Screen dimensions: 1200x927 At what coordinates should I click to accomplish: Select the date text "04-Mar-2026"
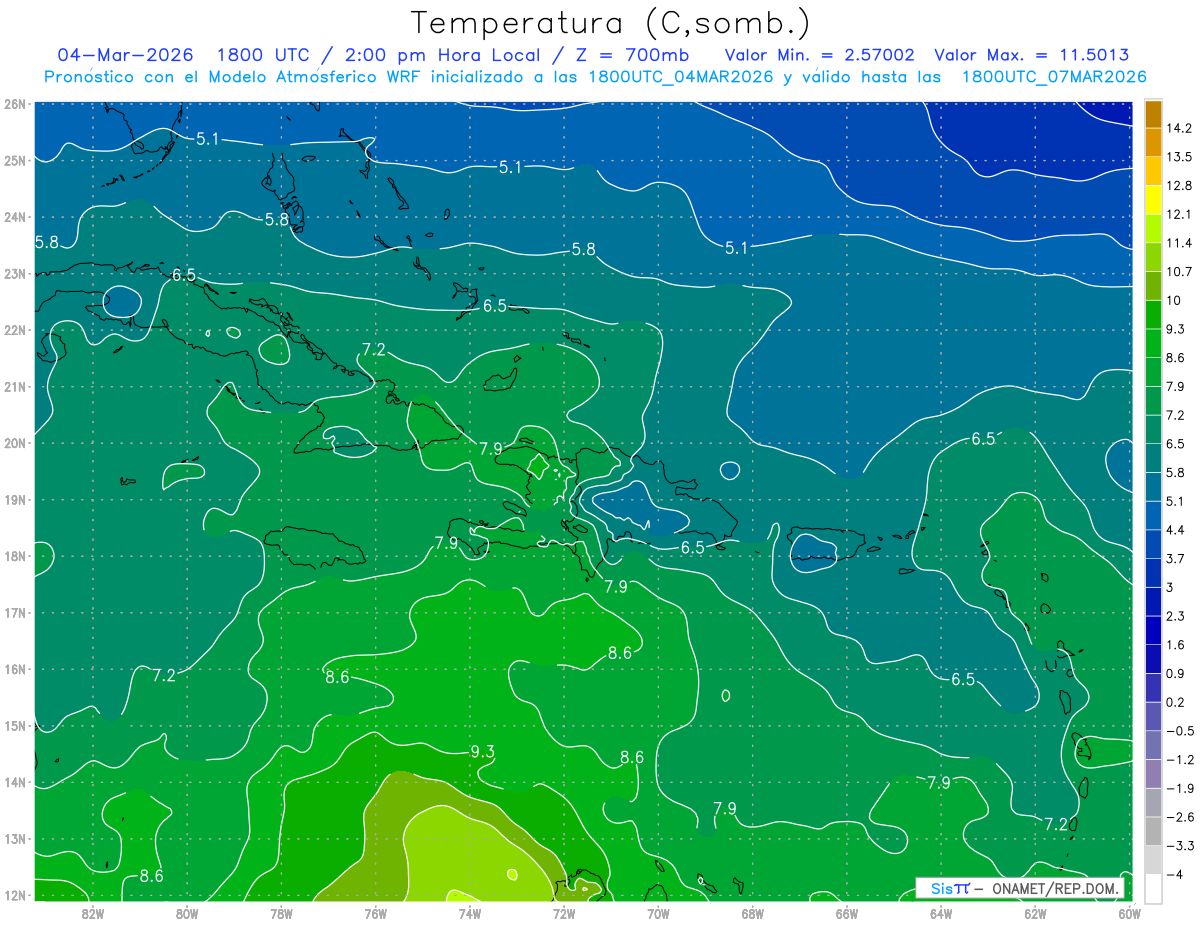(124, 55)
